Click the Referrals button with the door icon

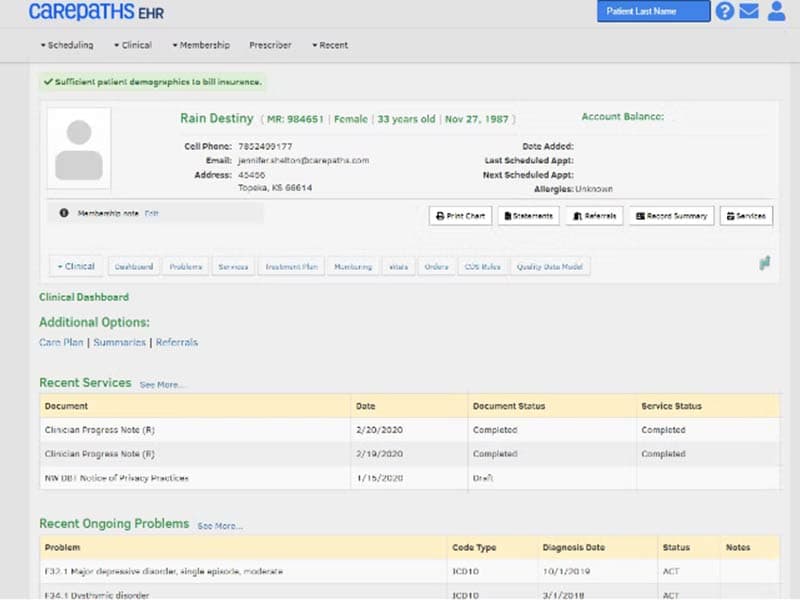594,216
